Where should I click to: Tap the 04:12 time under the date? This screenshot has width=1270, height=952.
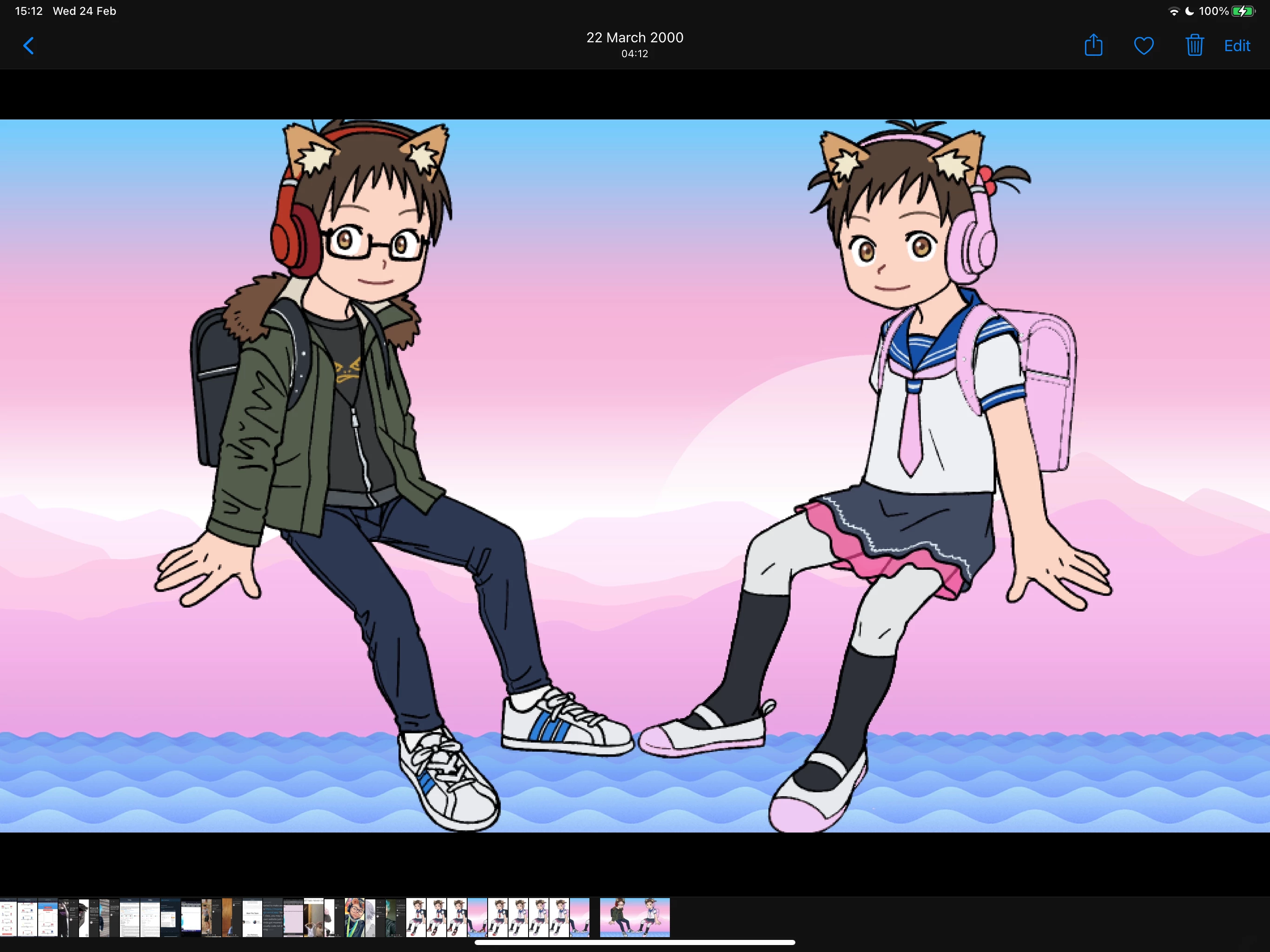635,54
